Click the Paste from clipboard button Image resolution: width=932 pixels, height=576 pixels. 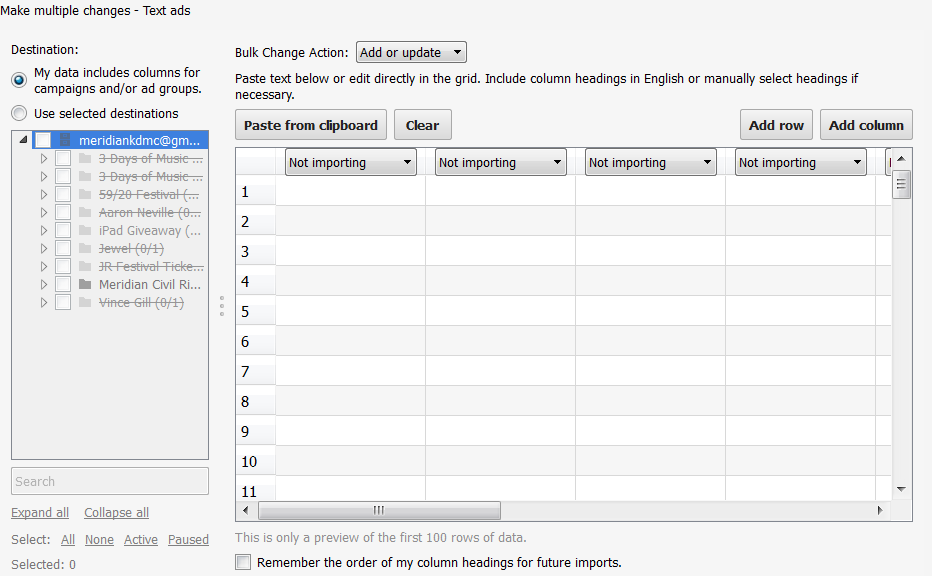[x=310, y=124]
